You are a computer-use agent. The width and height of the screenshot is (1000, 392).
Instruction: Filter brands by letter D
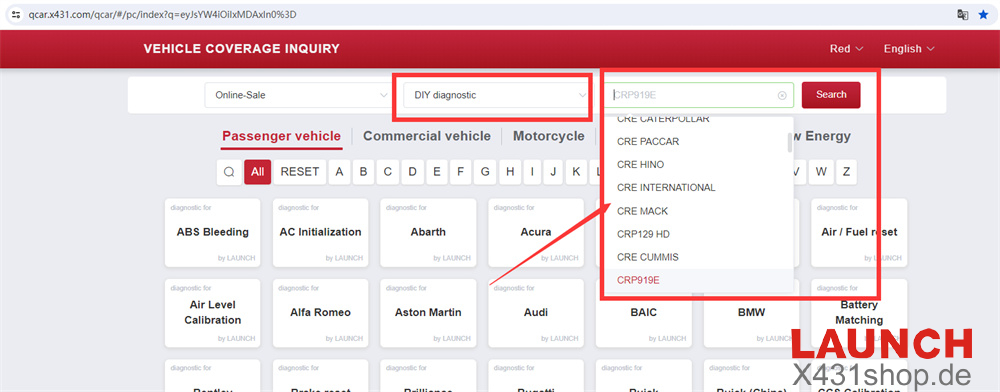tap(412, 172)
